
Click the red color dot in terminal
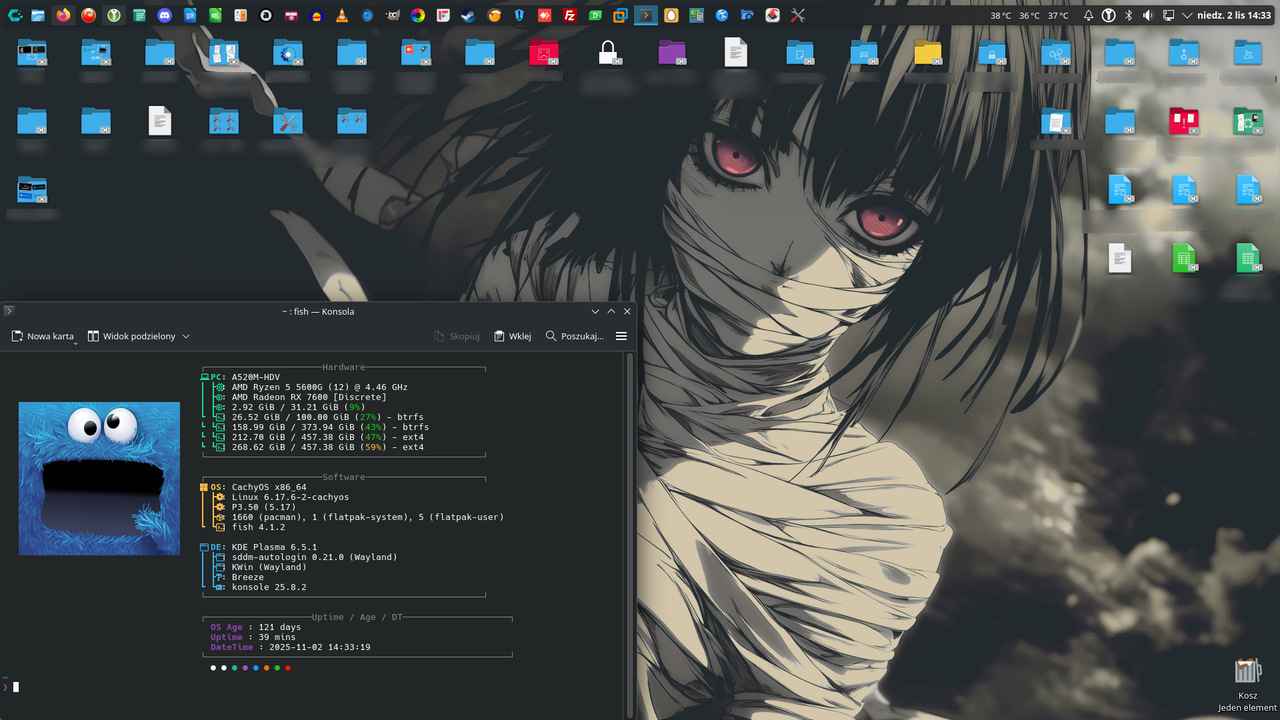coord(288,667)
